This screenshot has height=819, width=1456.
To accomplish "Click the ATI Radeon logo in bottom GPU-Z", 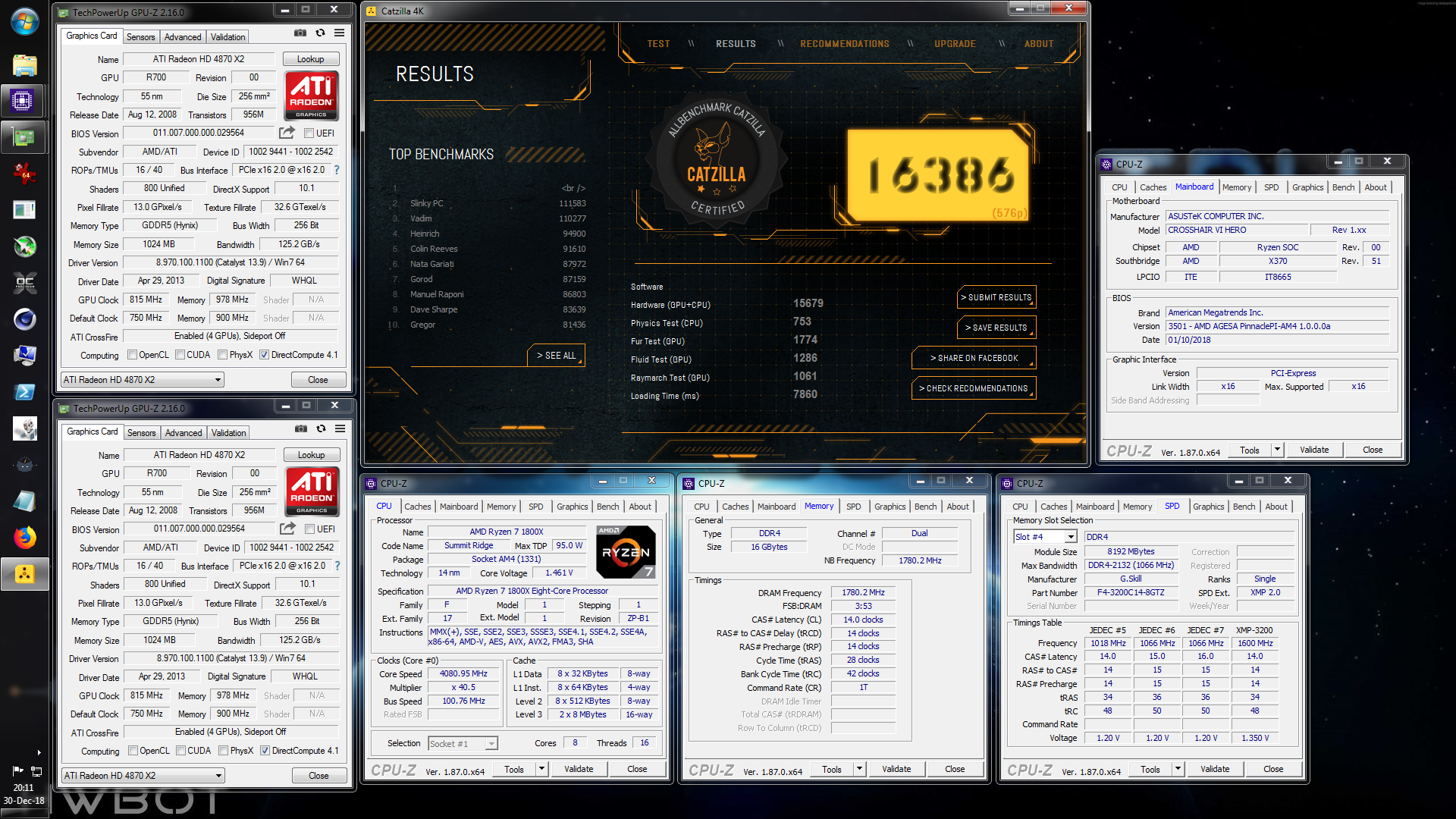I will pyautogui.click(x=312, y=491).
